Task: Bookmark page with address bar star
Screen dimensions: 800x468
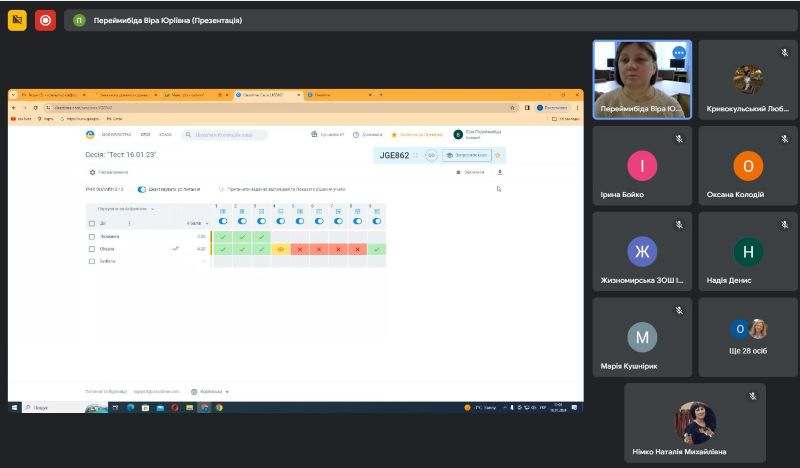Action: coord(512,108)
